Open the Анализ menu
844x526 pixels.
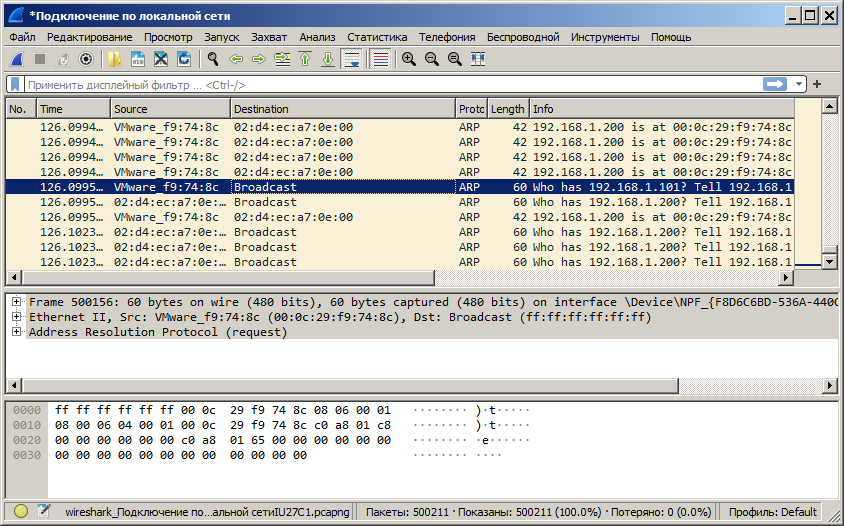coord(317,37)
